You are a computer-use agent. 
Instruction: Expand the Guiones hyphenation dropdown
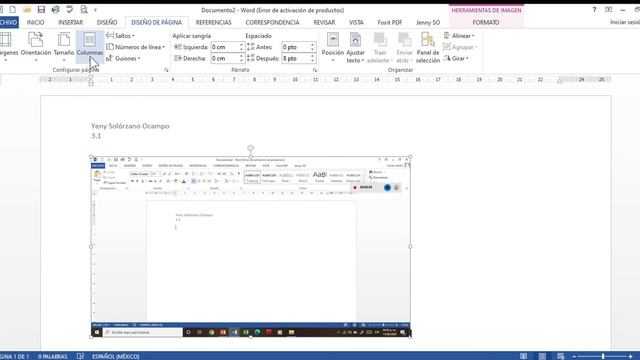coord(123,58)
